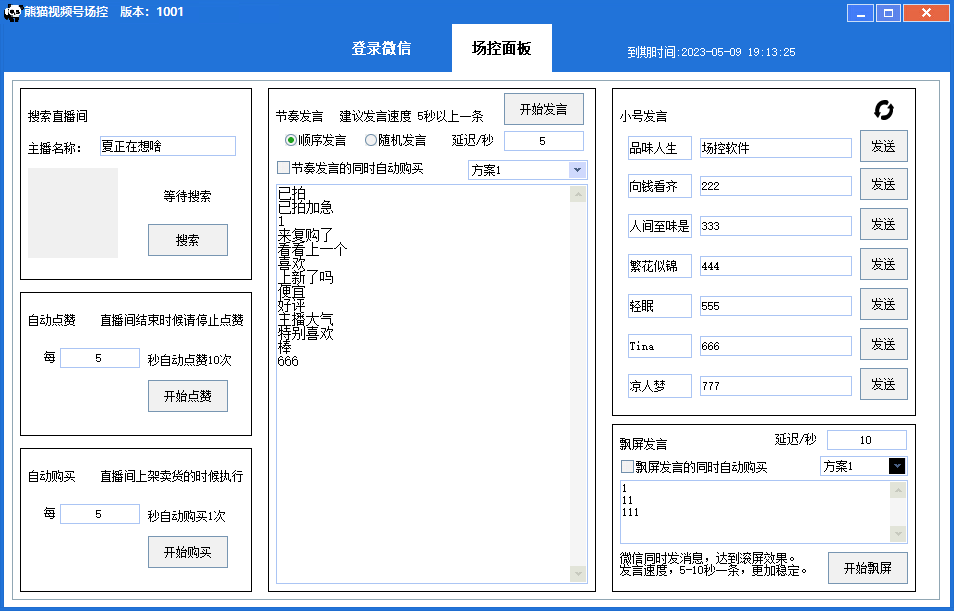Enable 节奏发言的同时自动购买 checkbox
The image size is (954, 611).
282,167
